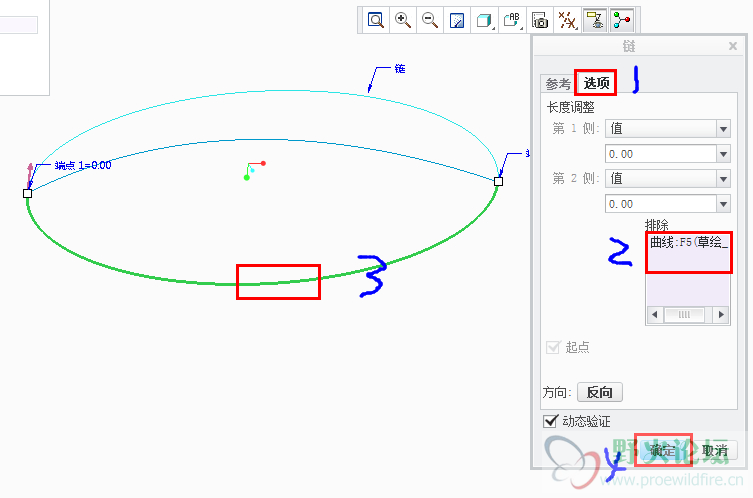Click the 取消 button
Viewport: 753px width, 498px height.
click(715, 450)
